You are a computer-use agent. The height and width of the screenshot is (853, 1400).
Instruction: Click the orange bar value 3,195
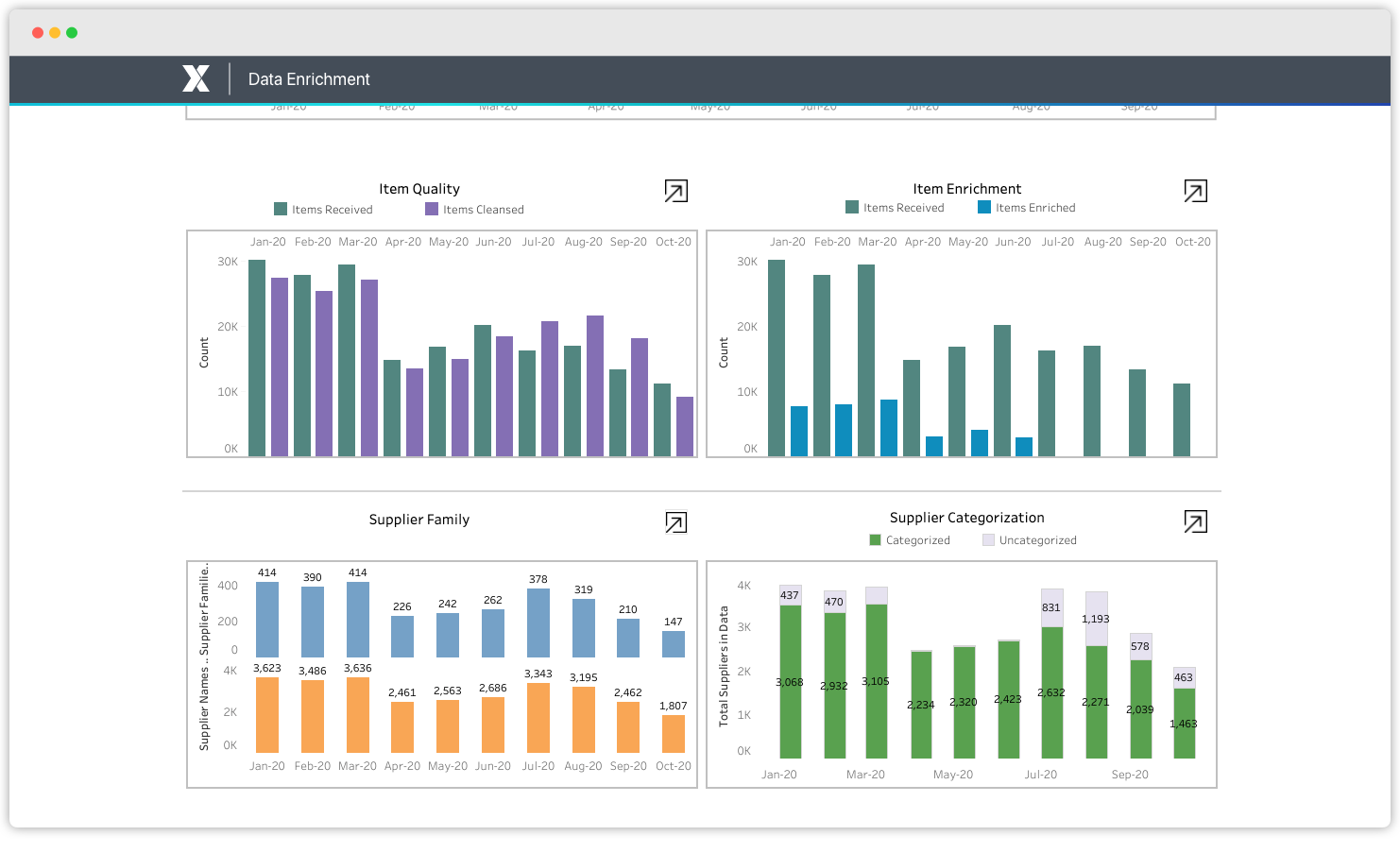[x=584, y=677]
